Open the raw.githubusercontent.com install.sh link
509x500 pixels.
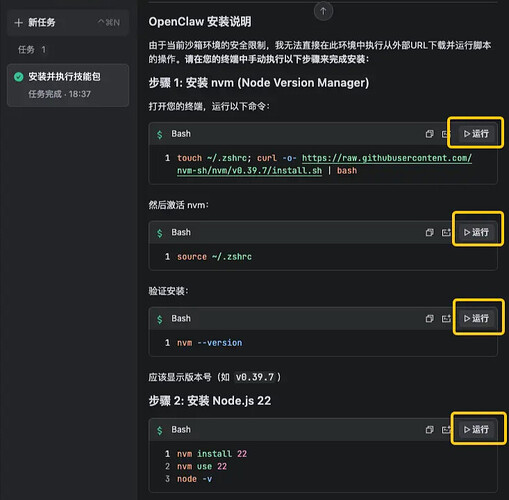click(x=324, y=164)
